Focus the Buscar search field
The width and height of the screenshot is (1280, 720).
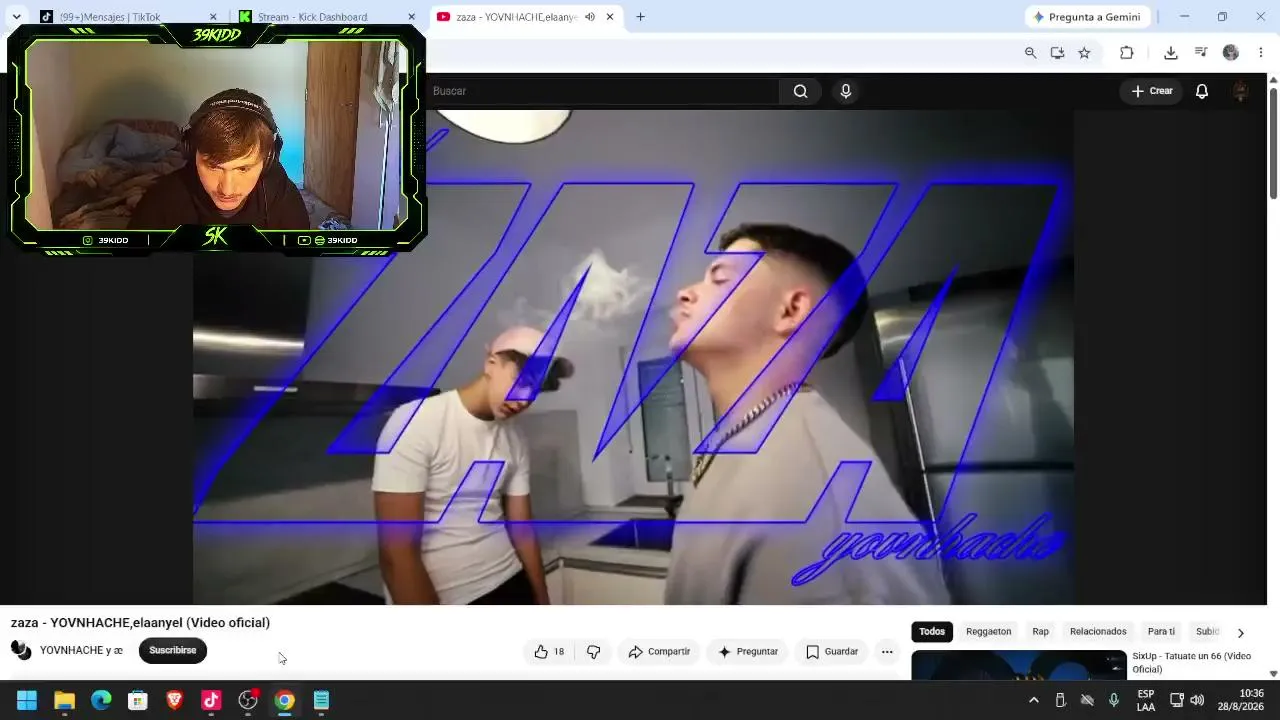[603, 91]
